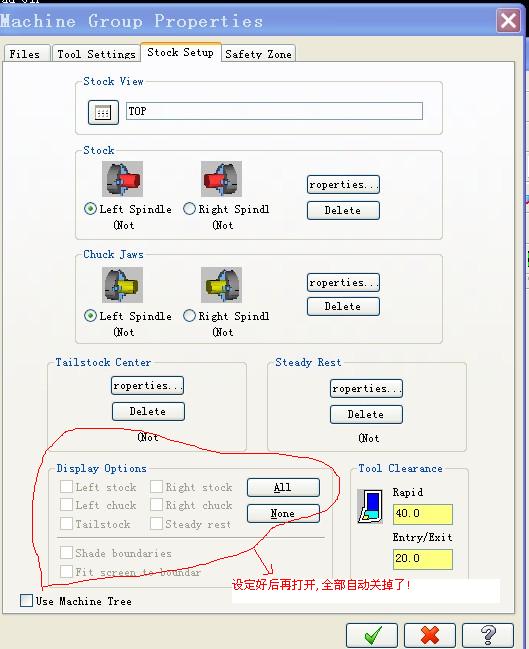Open help with the question mark button

coord(488,635)
